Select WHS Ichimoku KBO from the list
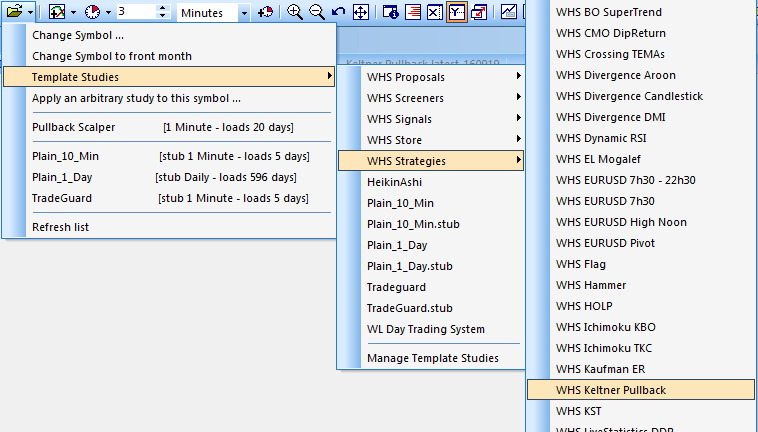Image resolution: width=758 pixels, height=432 pixels. pos(606,327)
